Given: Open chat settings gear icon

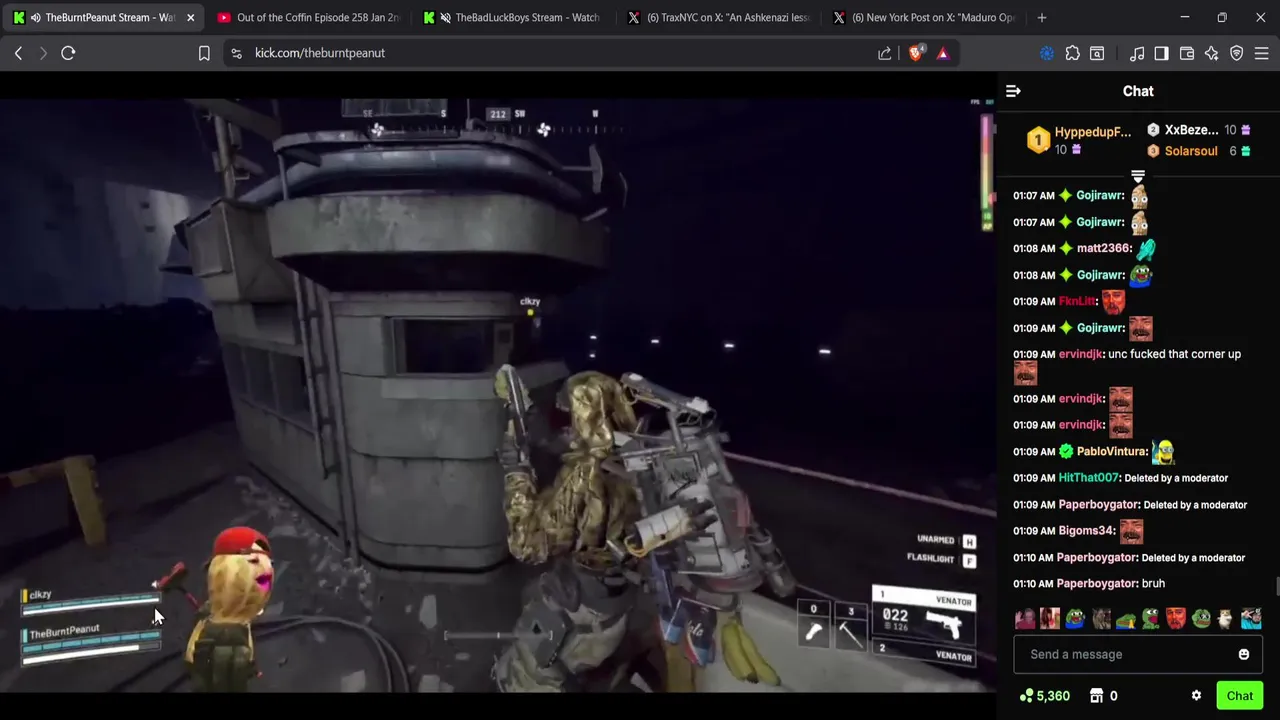Looking at the screenshot, I should point(1196,696).
